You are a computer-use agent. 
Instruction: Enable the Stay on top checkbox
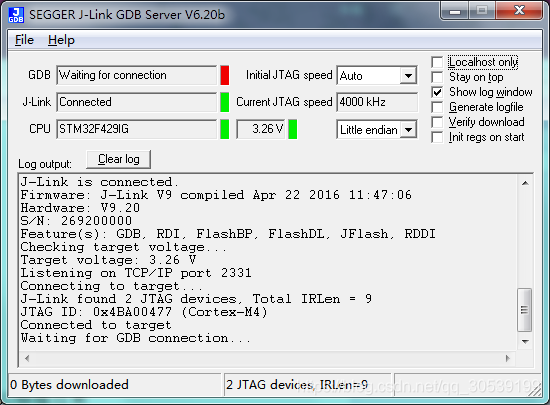[437, 77]
